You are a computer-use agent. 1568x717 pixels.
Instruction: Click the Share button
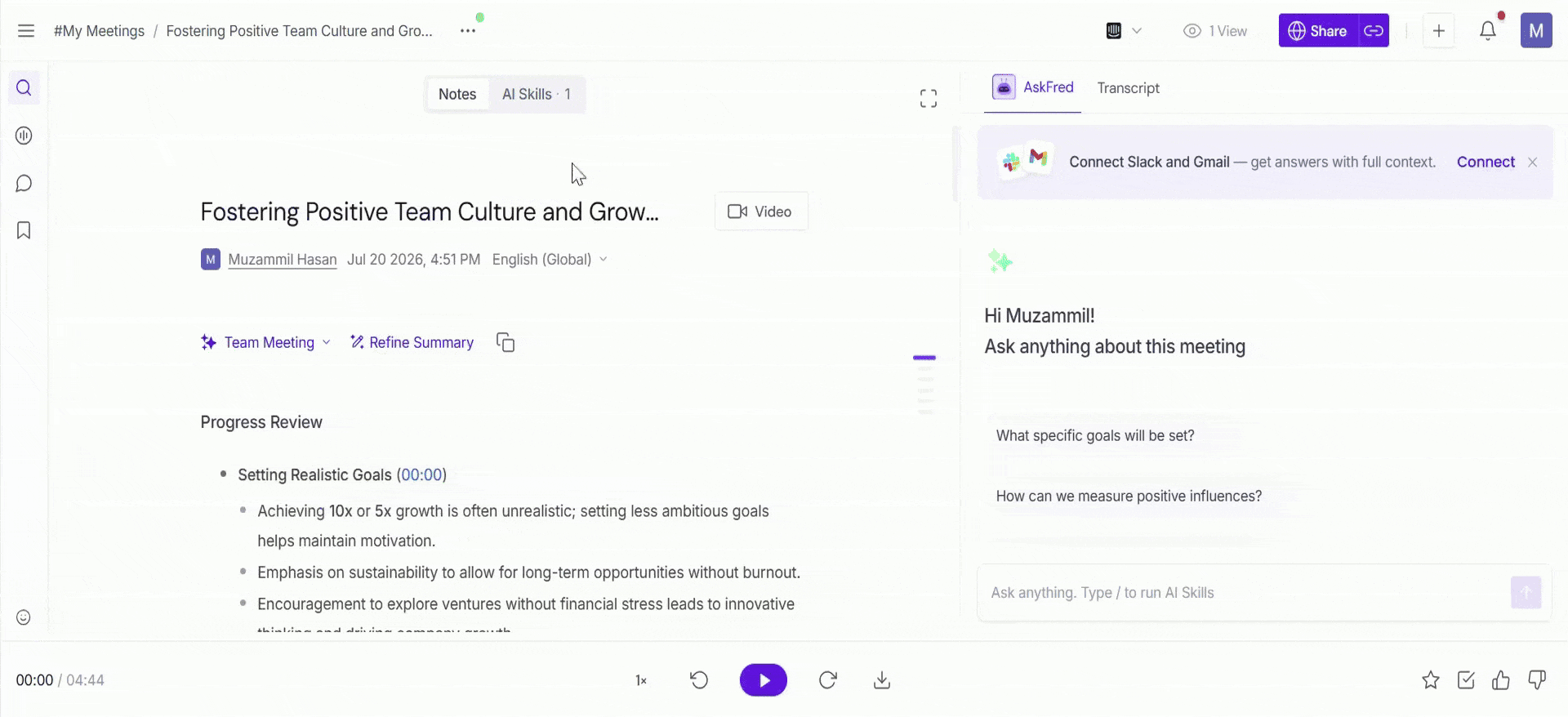click(1317, 31)
